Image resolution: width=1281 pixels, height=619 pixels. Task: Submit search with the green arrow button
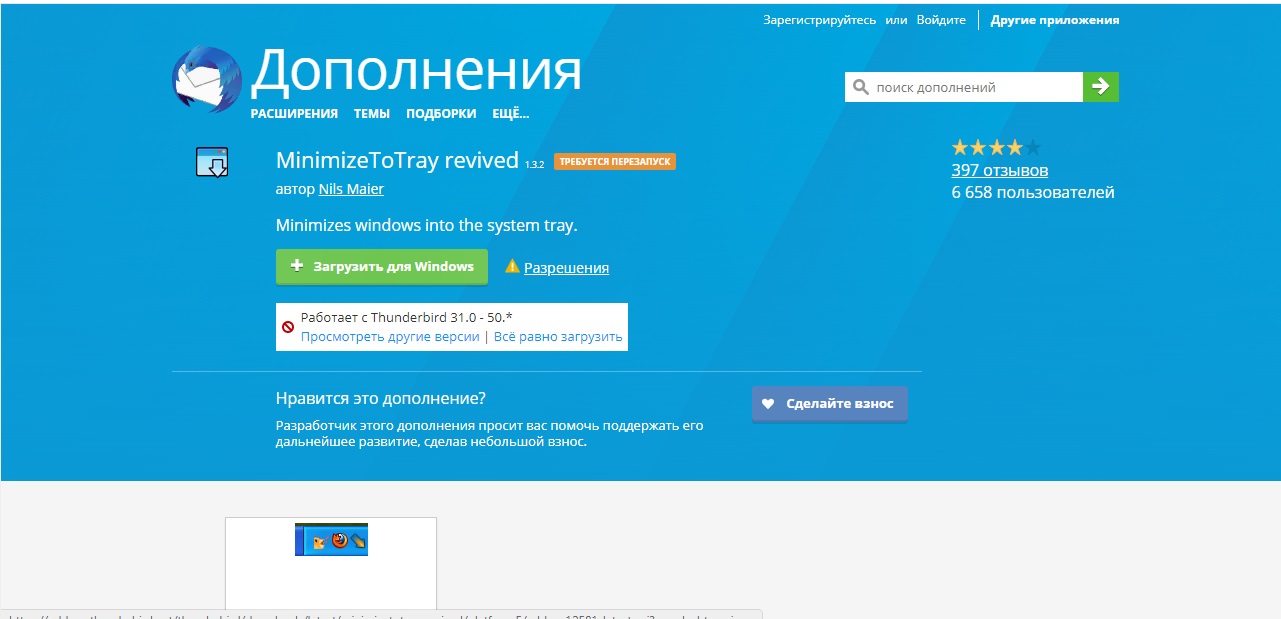click(1101, 87)
